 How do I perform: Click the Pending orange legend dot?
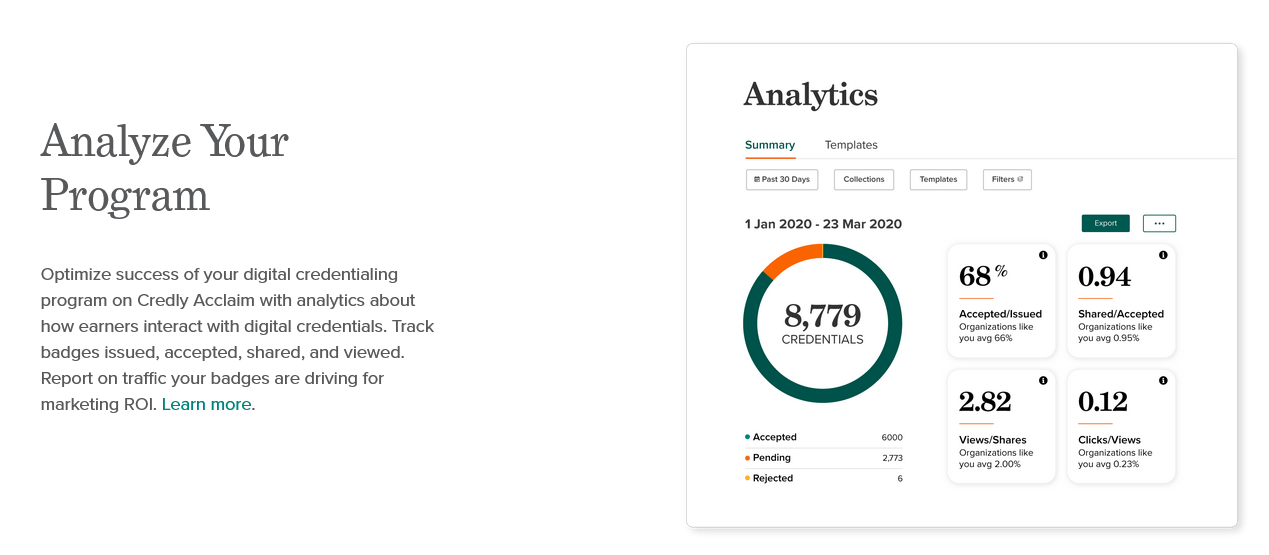[x=747, y=458]
